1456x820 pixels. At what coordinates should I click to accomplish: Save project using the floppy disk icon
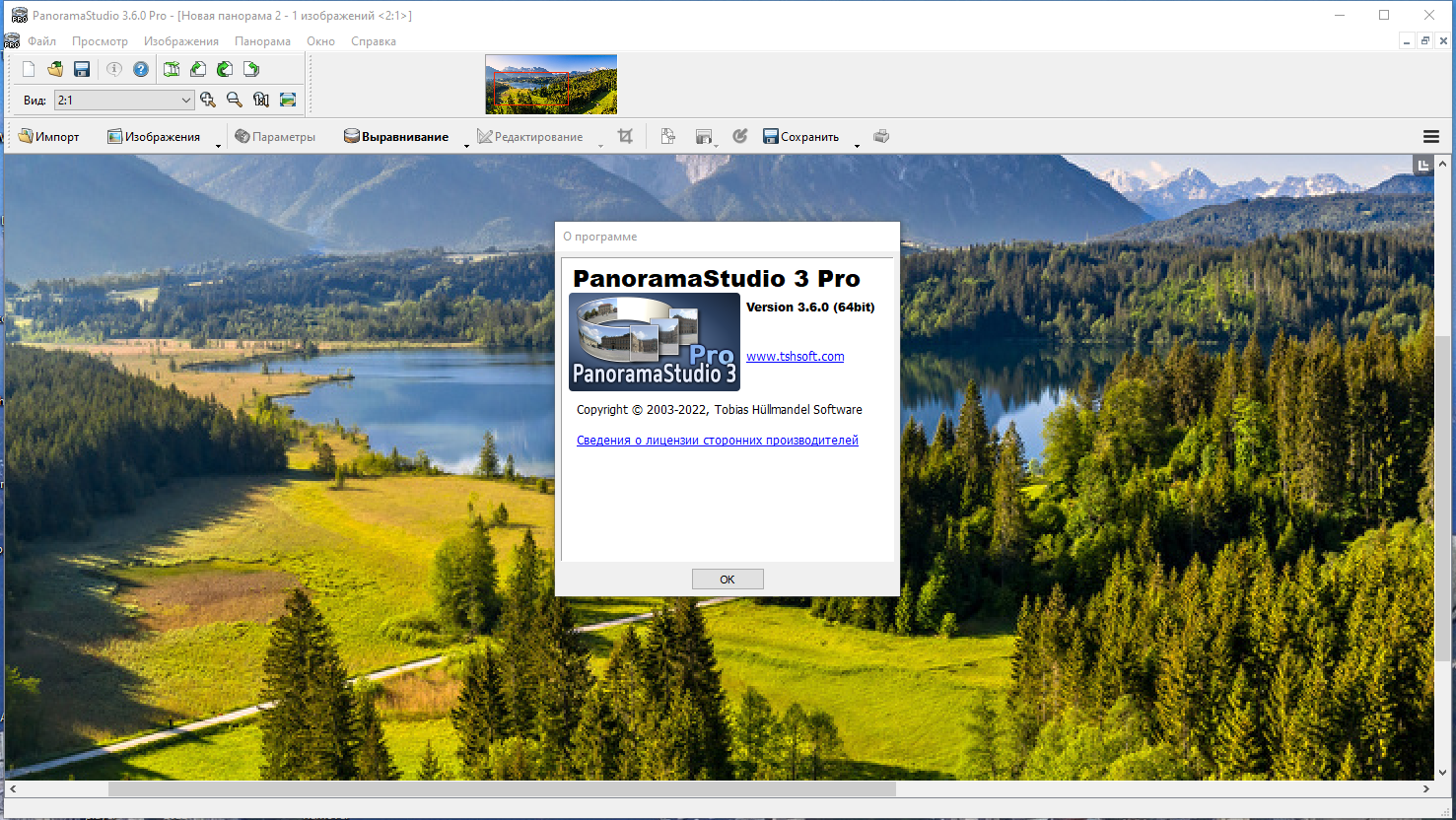tap(82, 69)
